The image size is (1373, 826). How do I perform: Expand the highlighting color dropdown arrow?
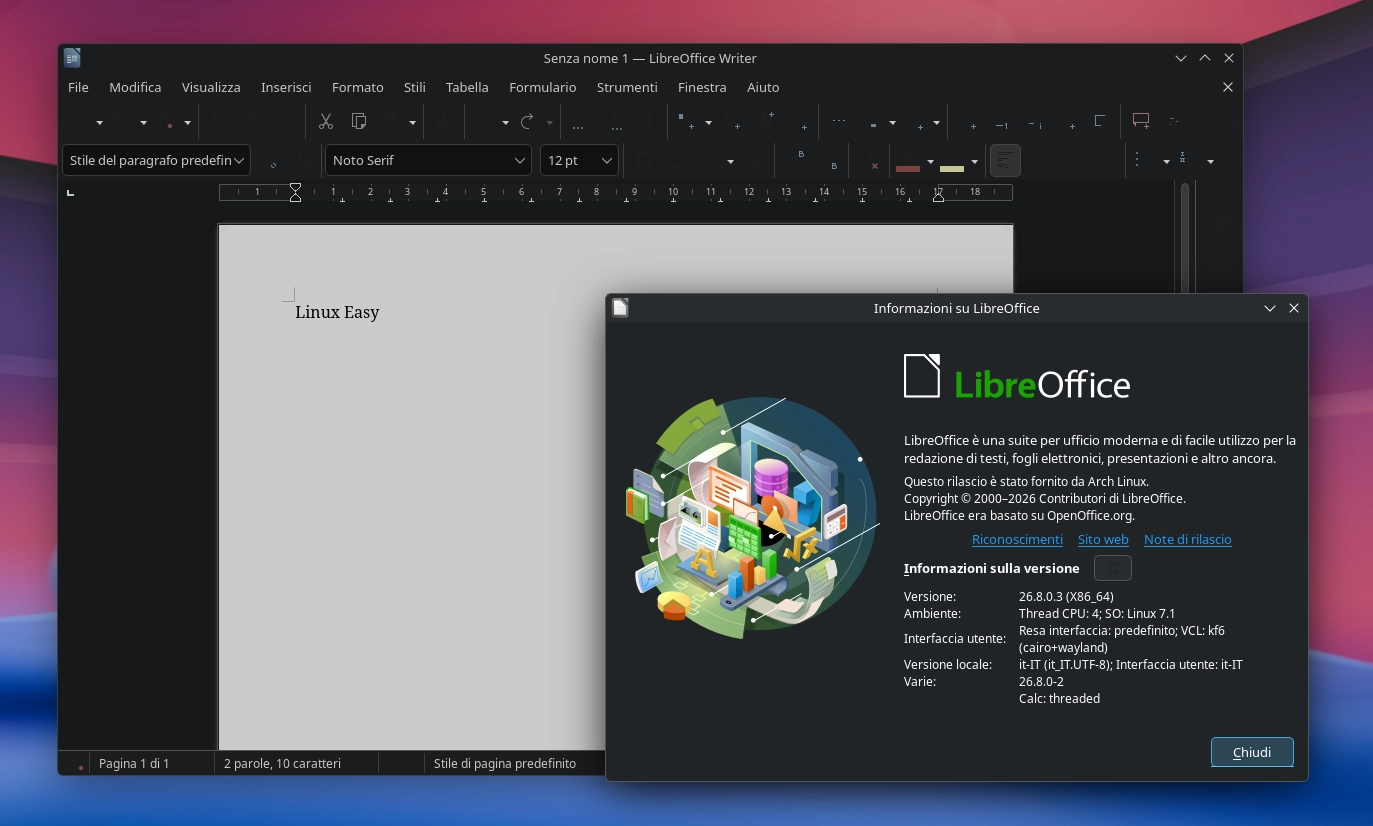point(975,160)
